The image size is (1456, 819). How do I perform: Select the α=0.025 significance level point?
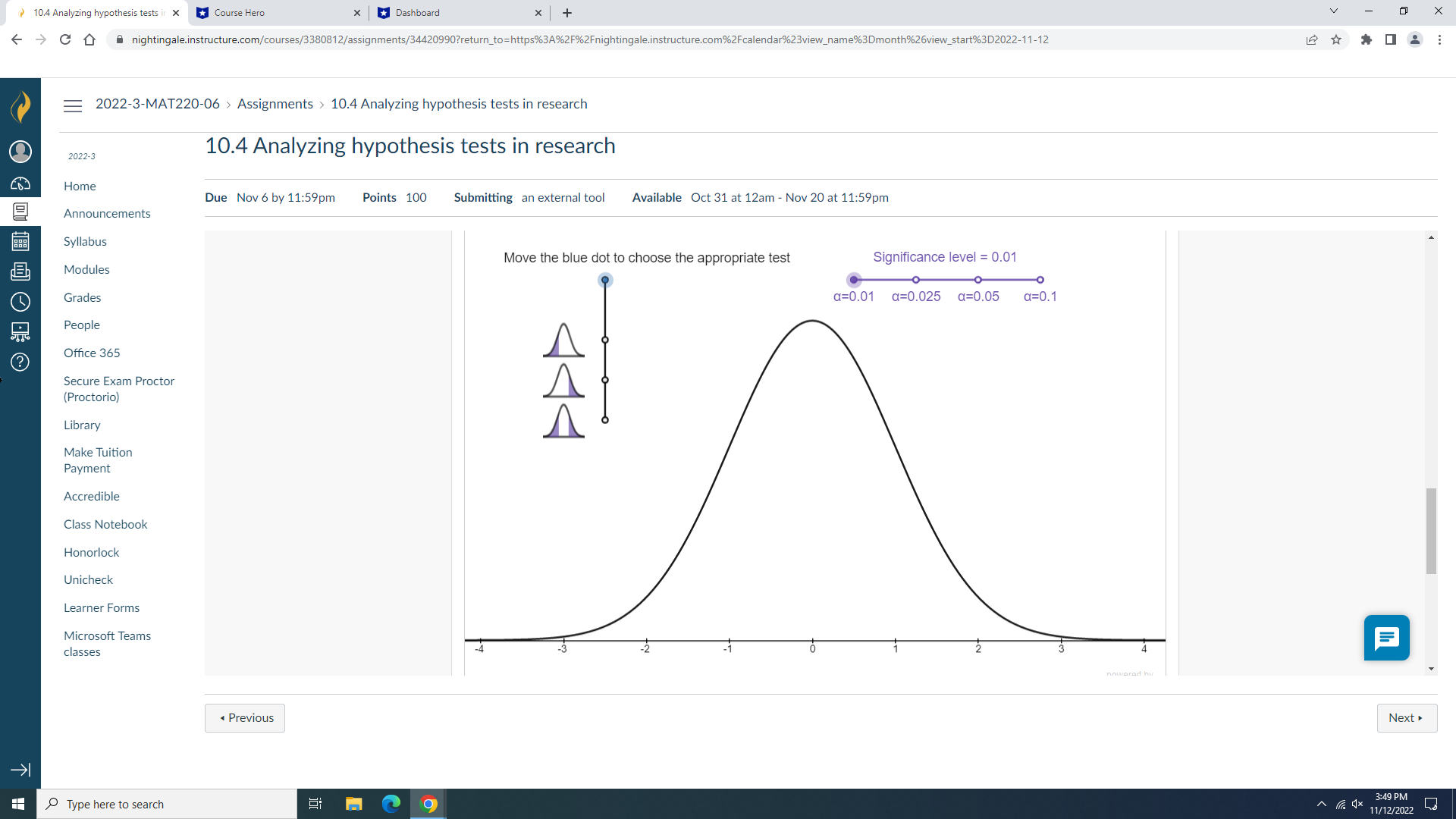click(916, 280)
